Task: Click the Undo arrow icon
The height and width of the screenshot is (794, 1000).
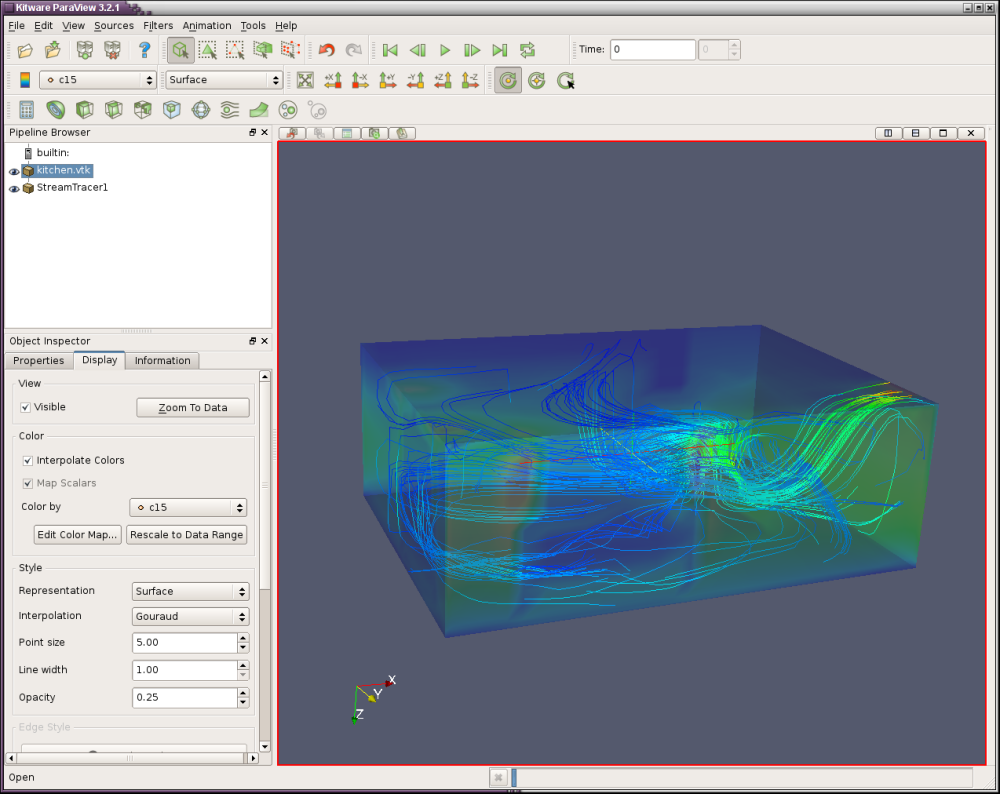Action: click(x=326, y=50)
